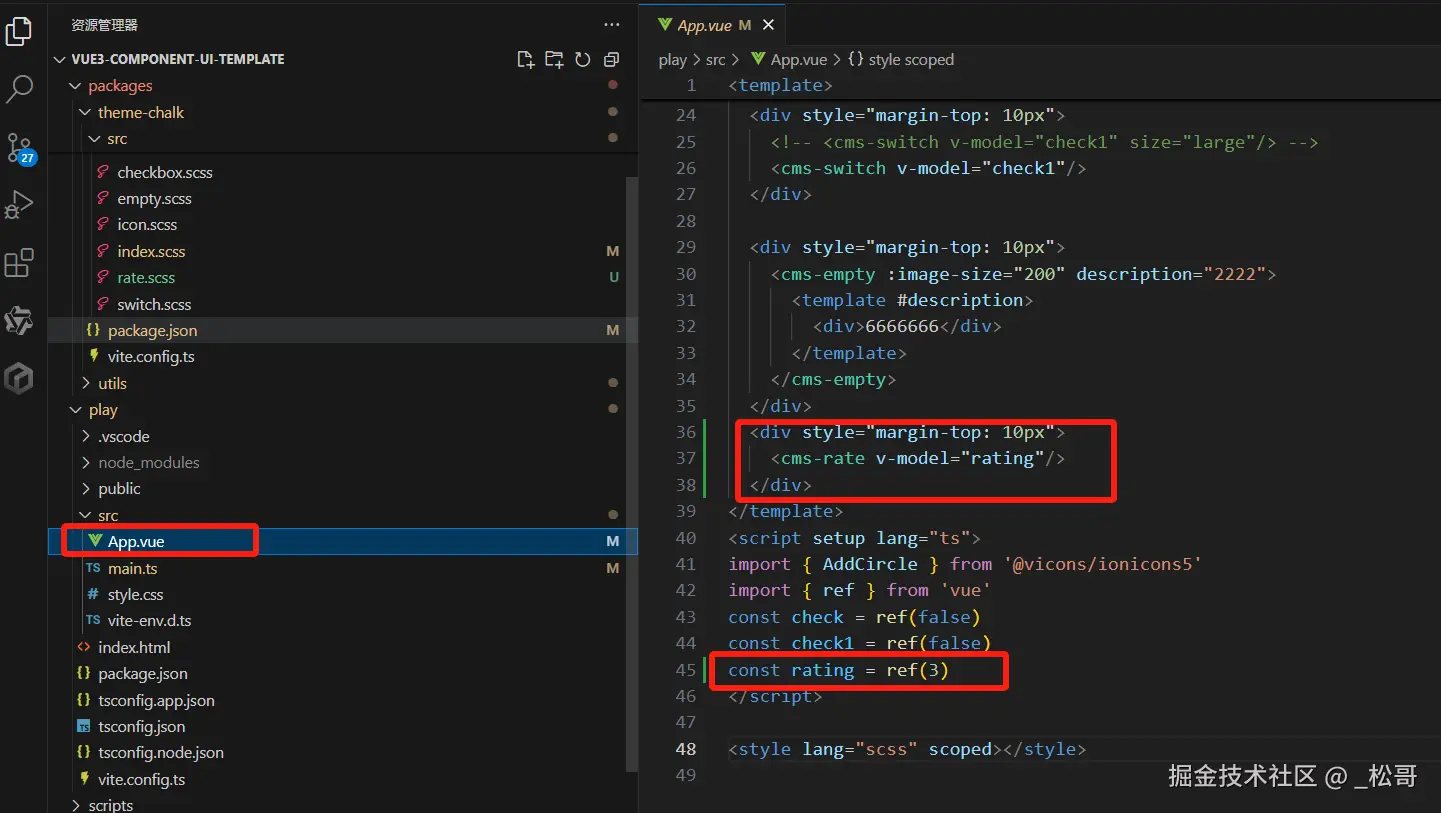Image resolution: width=1441 pixels, height=813 pixels.
Task: Click 'cms-rate' tag text on line 37
Action: pyautogui.click(x=822, y=458)
